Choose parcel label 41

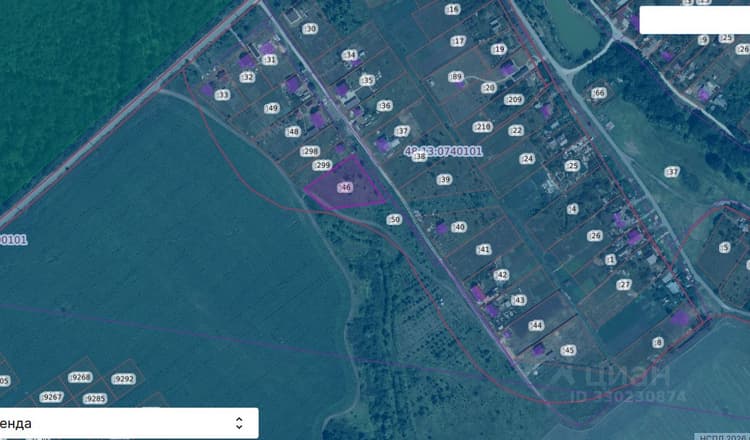(x=484, y=250)
